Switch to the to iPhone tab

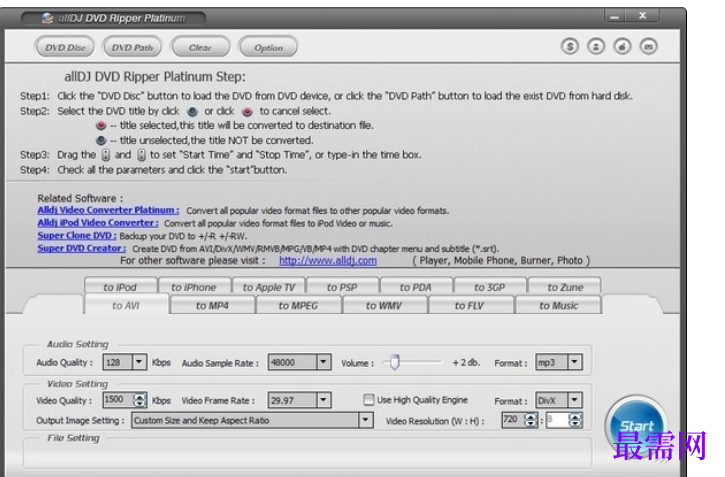(194, 287)
